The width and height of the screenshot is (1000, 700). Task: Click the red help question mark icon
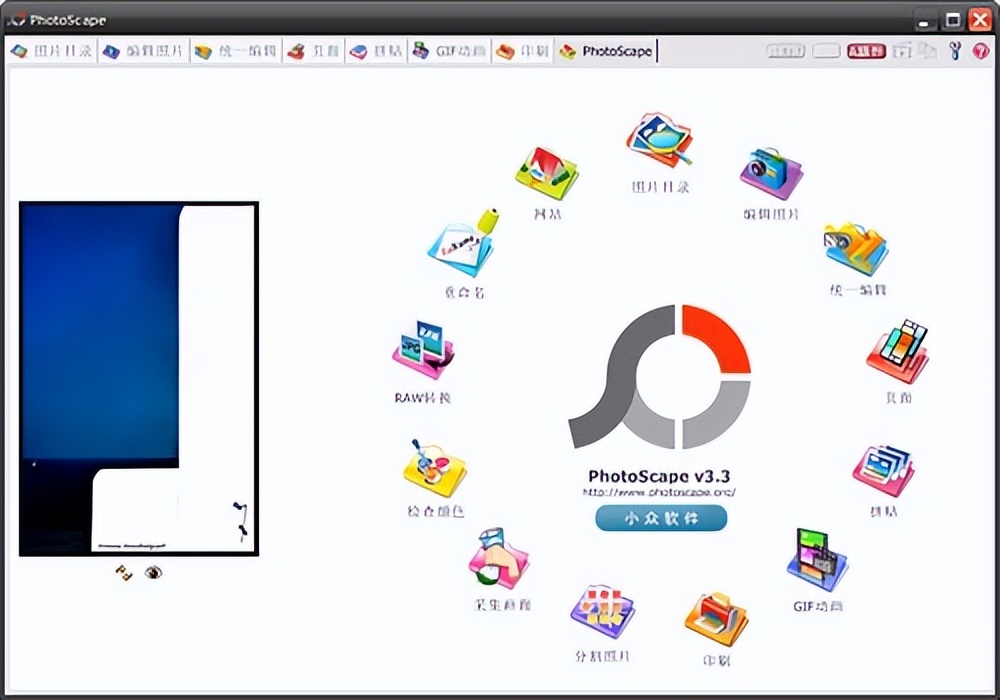click(x=980, y=51)
